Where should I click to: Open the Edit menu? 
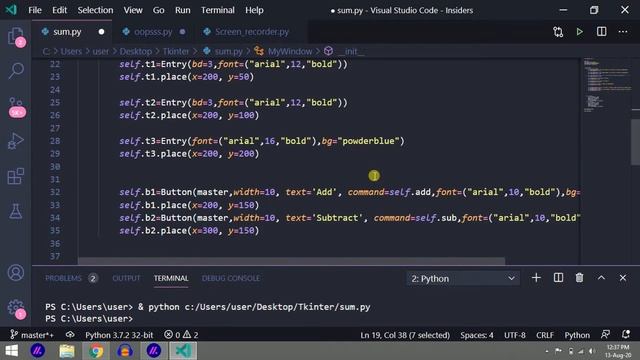coord(59,10)
